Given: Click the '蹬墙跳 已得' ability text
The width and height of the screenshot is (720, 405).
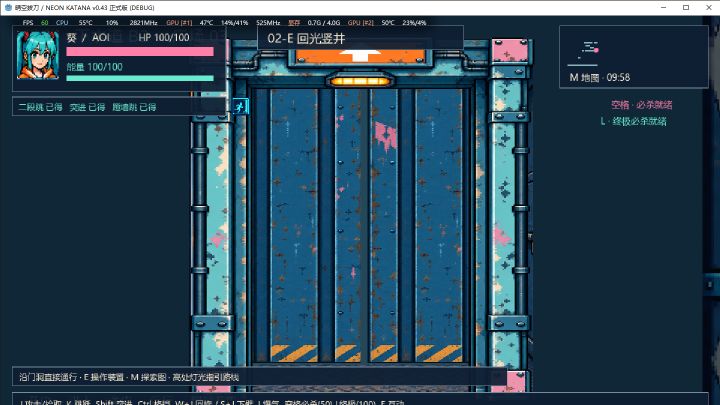Looking at the screenshot, I should [134, 107].
